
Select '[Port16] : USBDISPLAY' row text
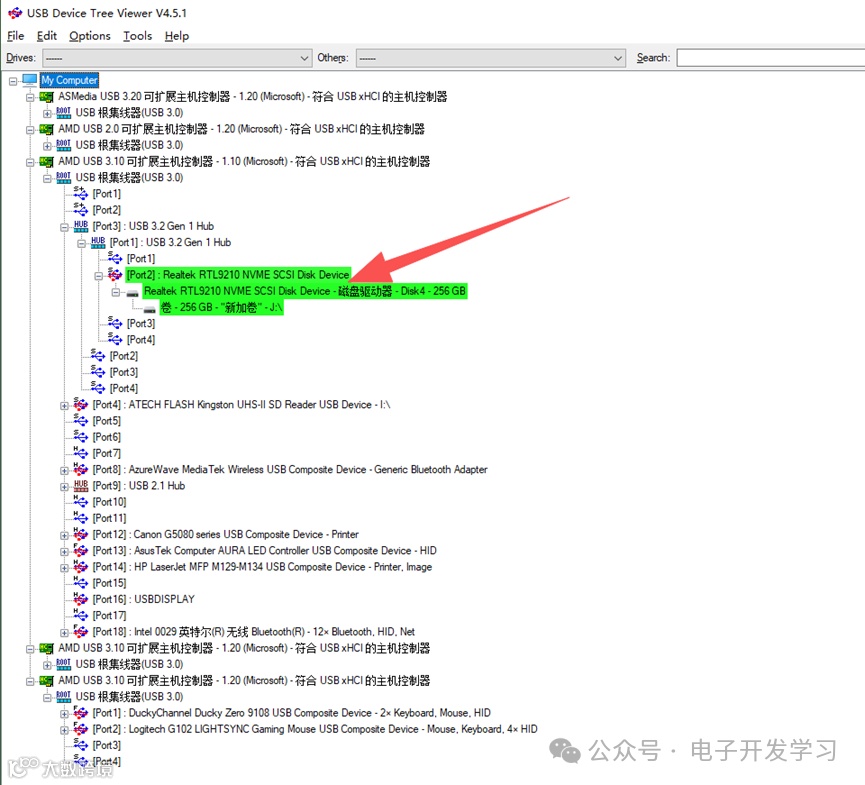[x=143, y=599]
